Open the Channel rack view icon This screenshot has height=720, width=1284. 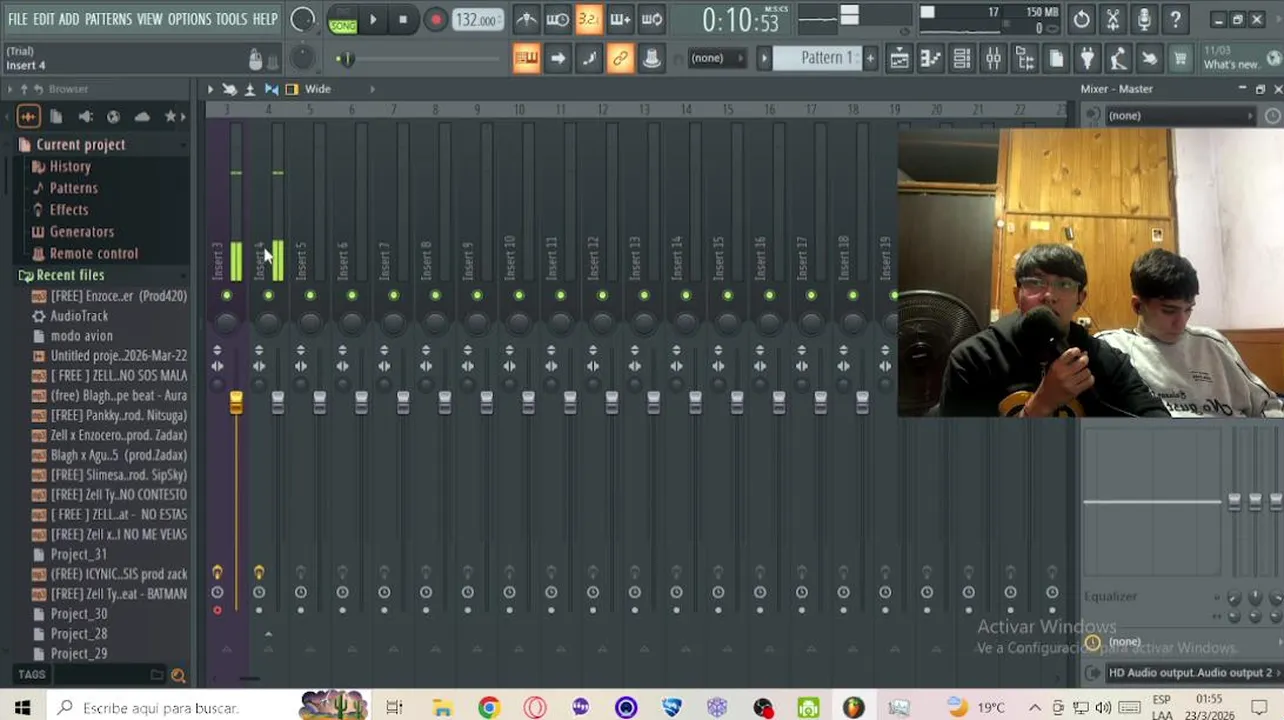tap(962, 58)
